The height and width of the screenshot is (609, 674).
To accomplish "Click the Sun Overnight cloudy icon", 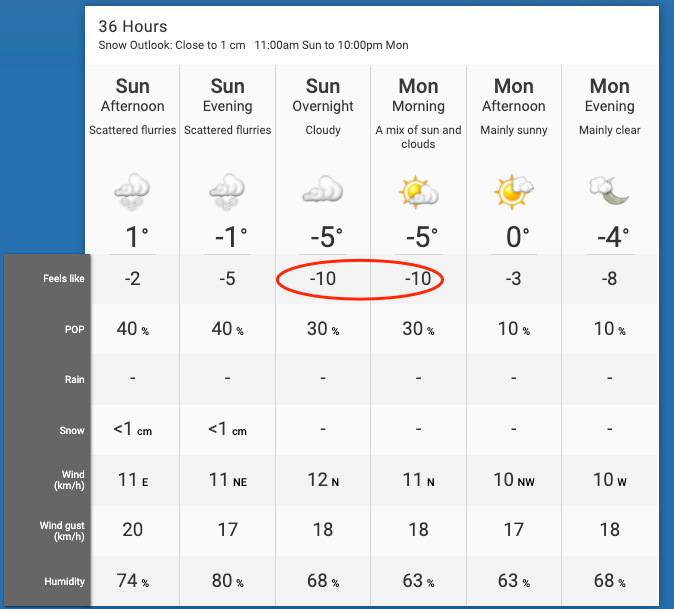I will point(323,189).
